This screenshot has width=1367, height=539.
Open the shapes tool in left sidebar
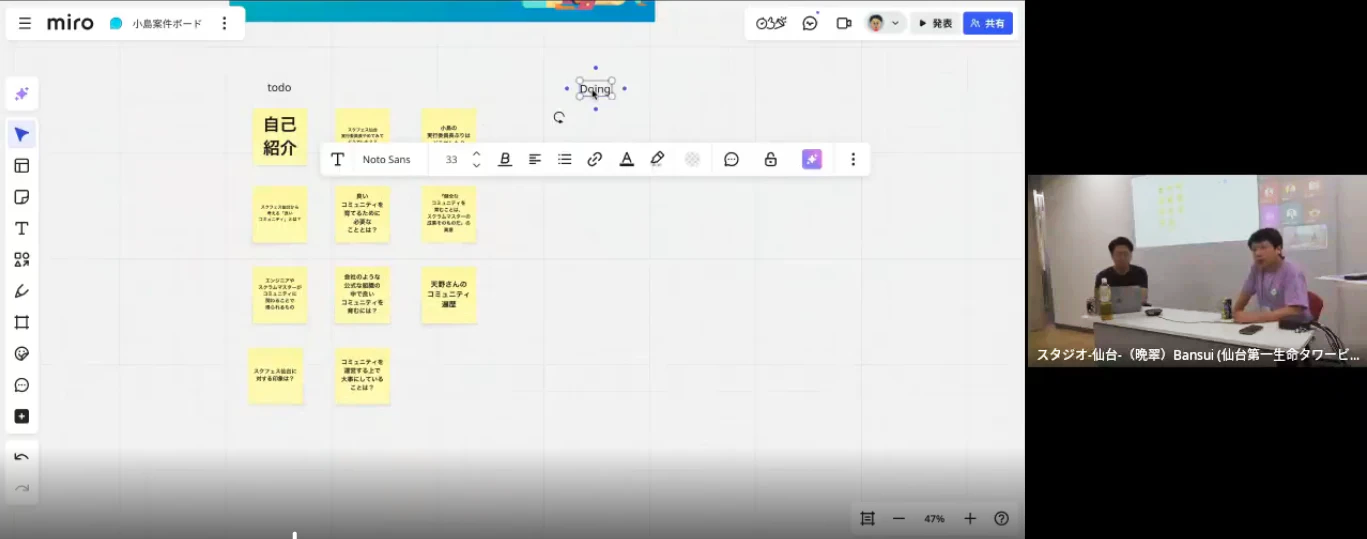point(21,260)
